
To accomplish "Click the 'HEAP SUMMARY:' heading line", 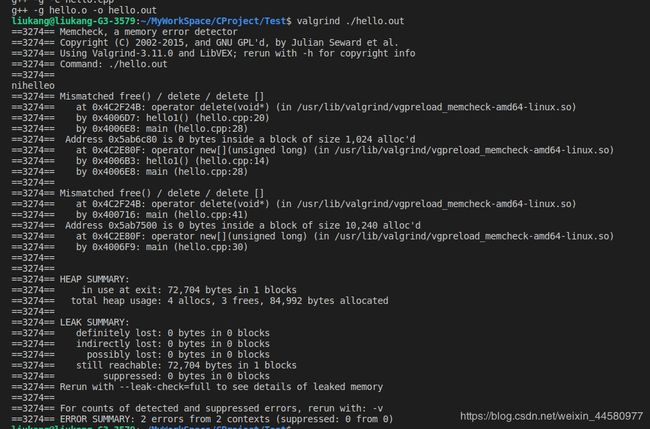I will click(70, 279).
